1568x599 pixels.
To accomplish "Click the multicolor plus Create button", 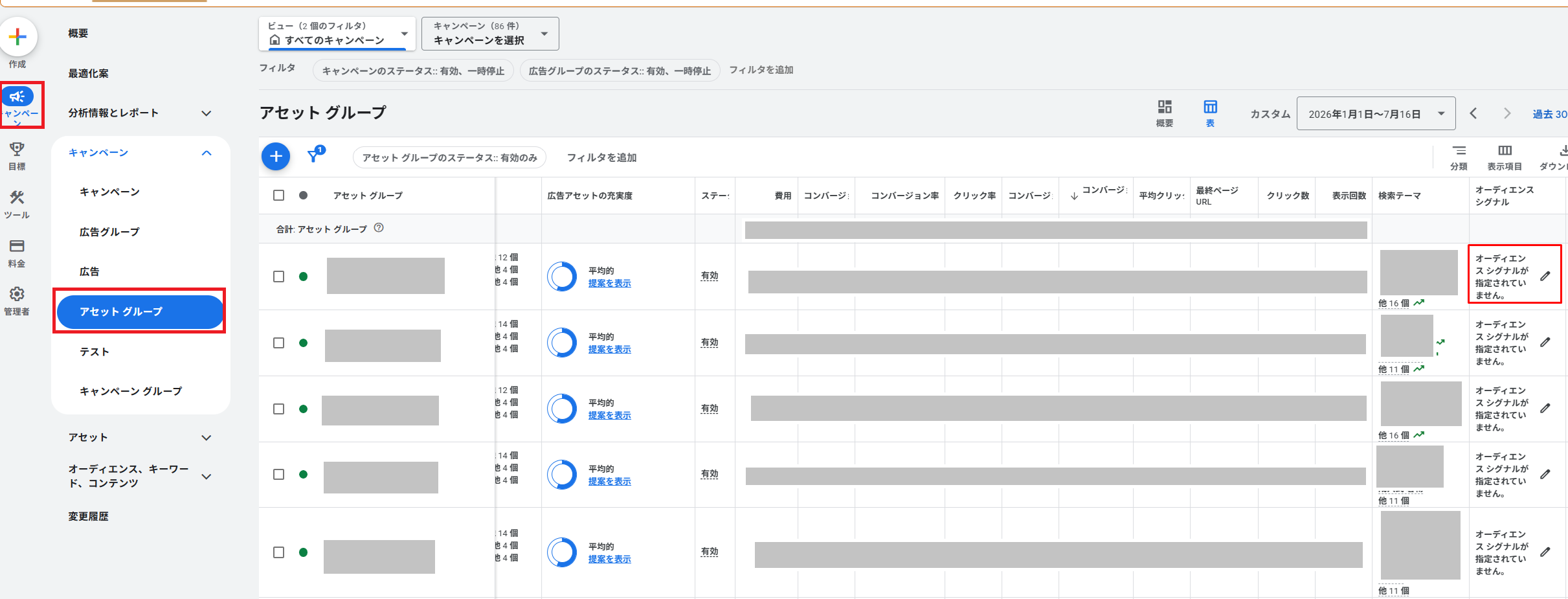I will 17,36.
